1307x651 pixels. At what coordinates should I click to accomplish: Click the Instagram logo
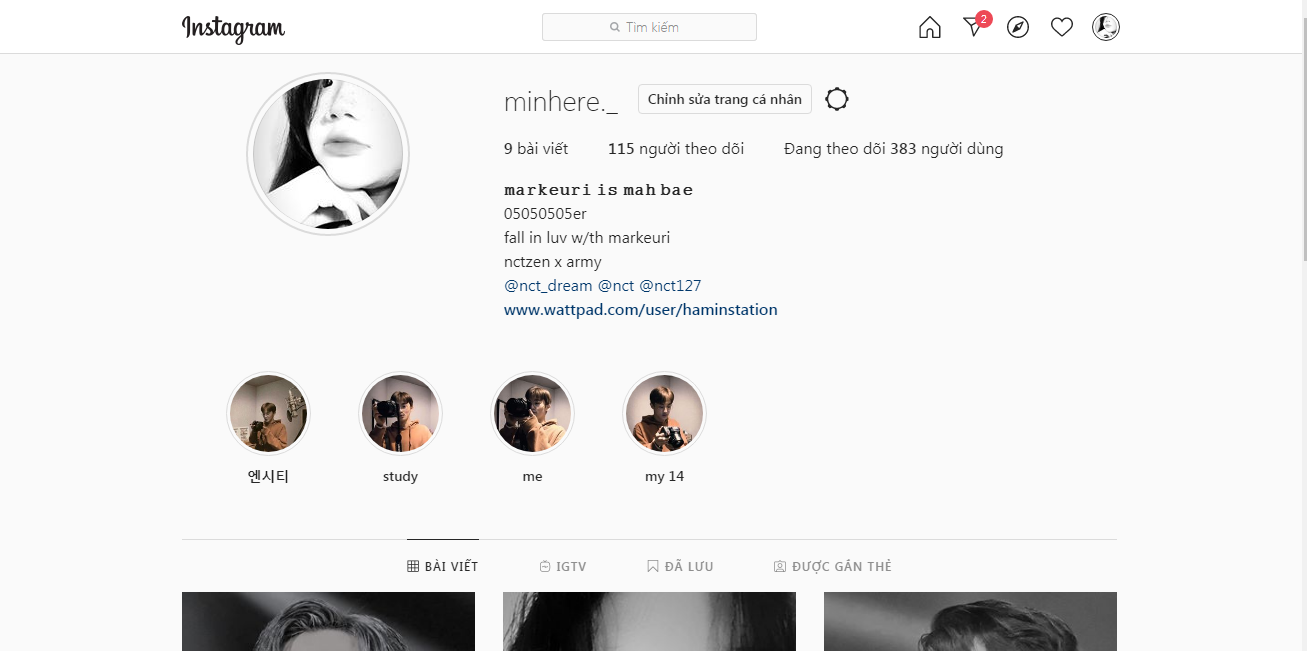click(233, 28)
